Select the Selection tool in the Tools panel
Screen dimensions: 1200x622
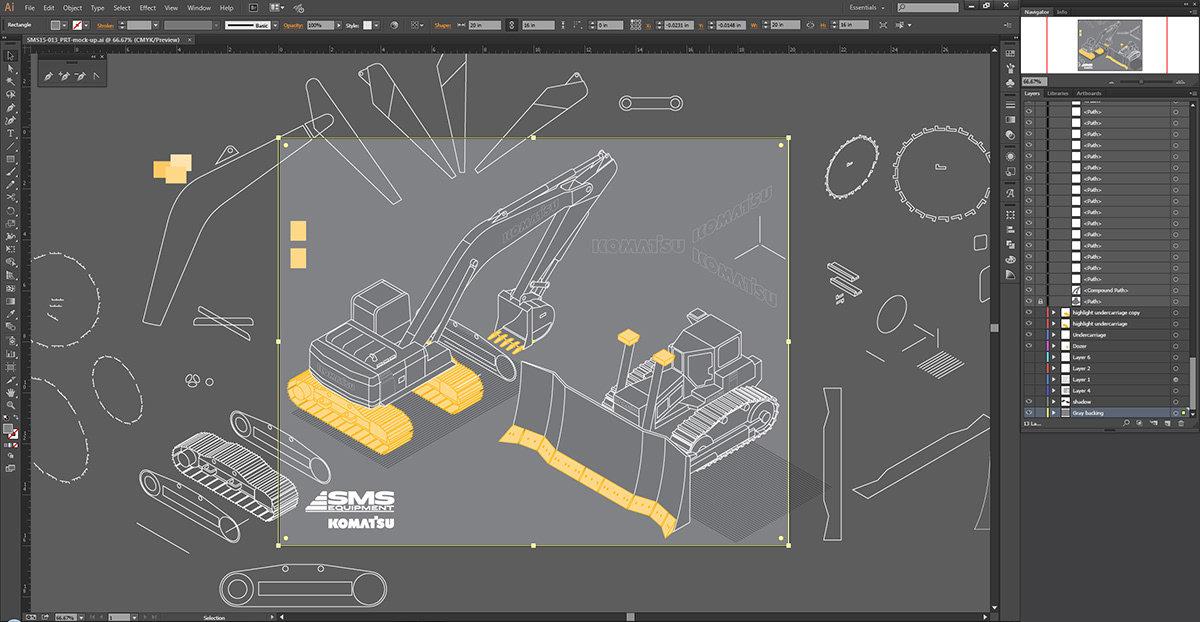(x=11, y=55)
